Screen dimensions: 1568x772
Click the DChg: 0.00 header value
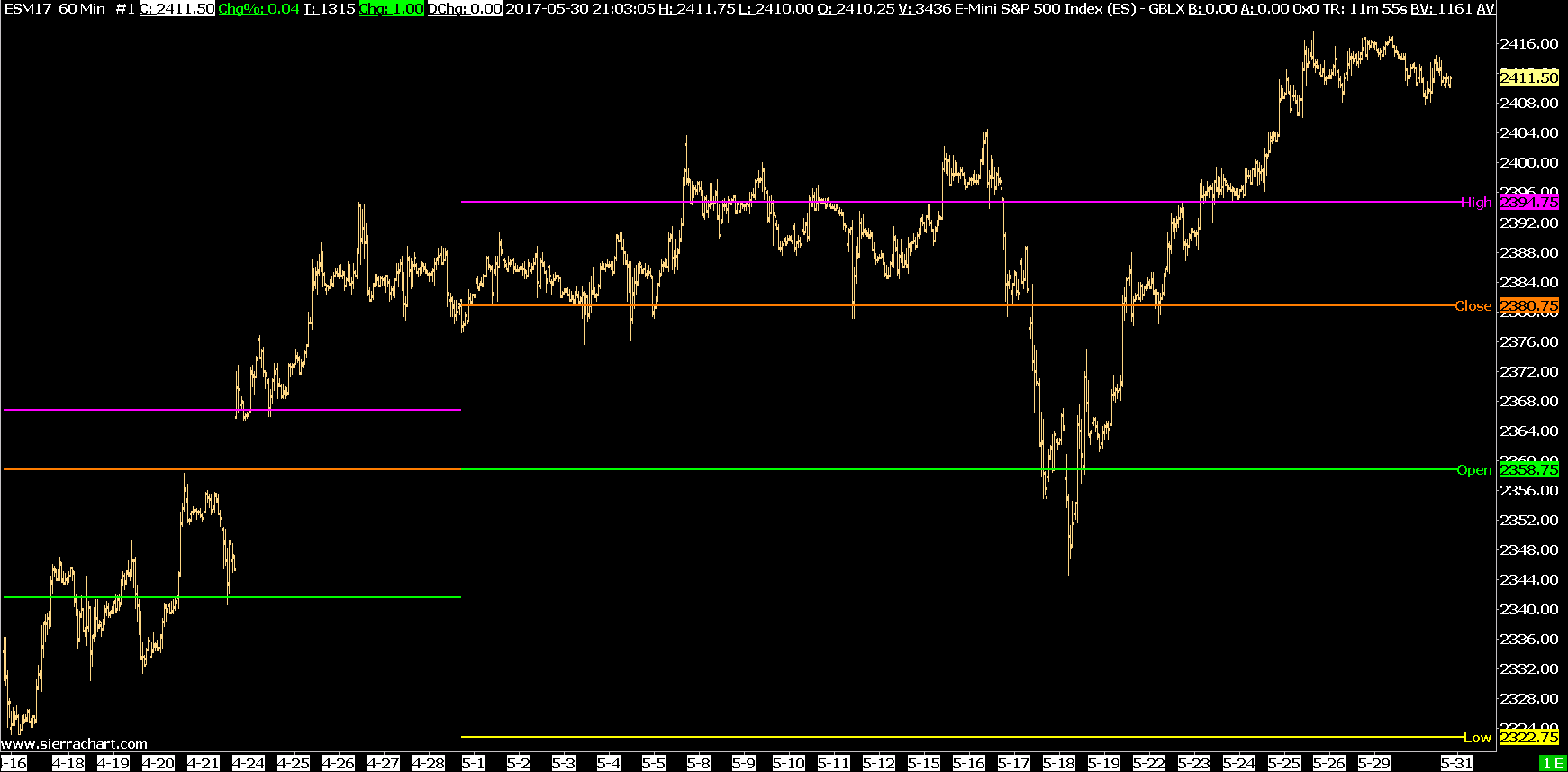click(x=465, y=8)
